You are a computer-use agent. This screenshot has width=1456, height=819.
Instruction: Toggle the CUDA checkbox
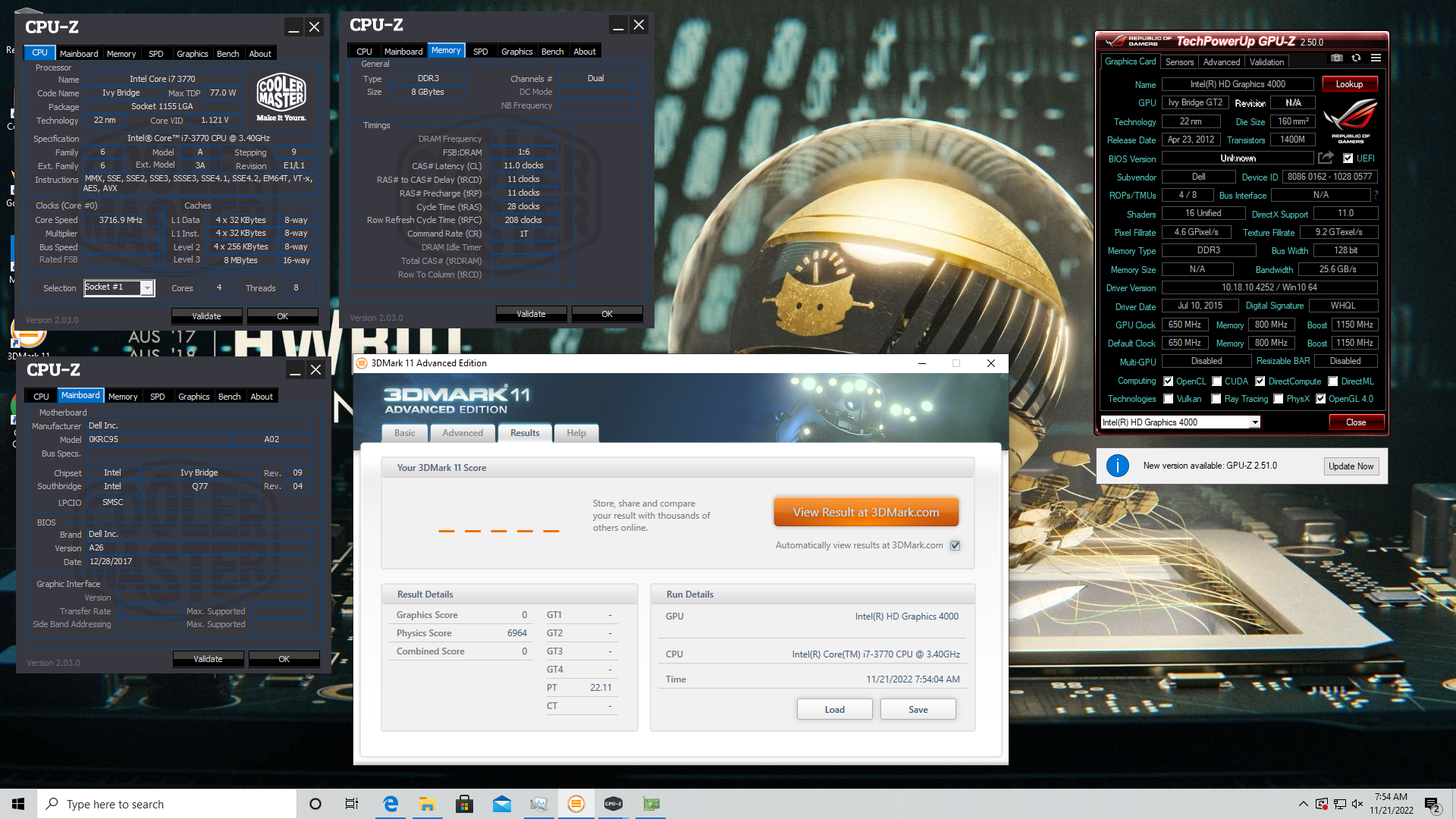coord(1216,381)
